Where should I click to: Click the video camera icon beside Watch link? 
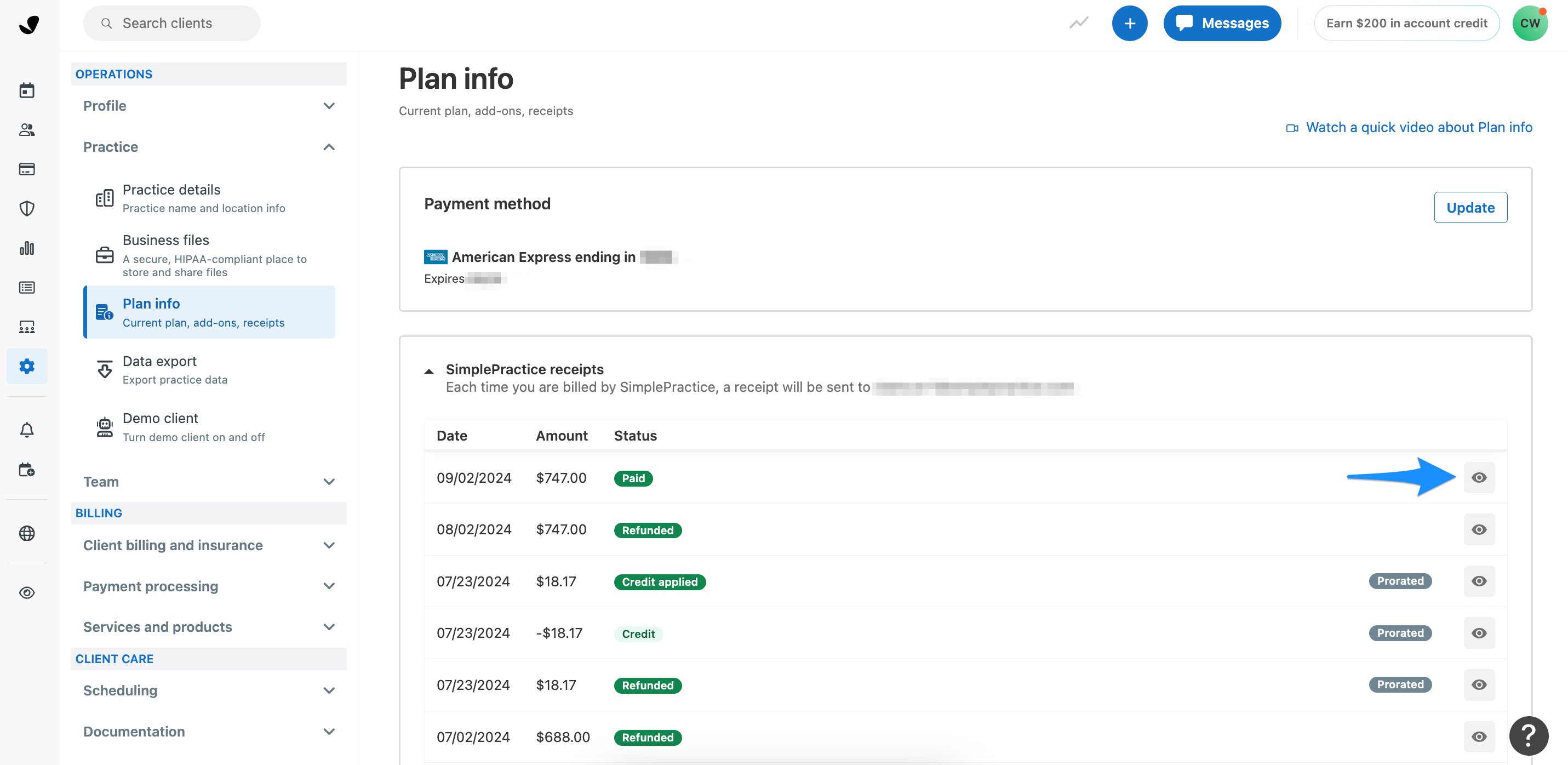click(1292, 128)
